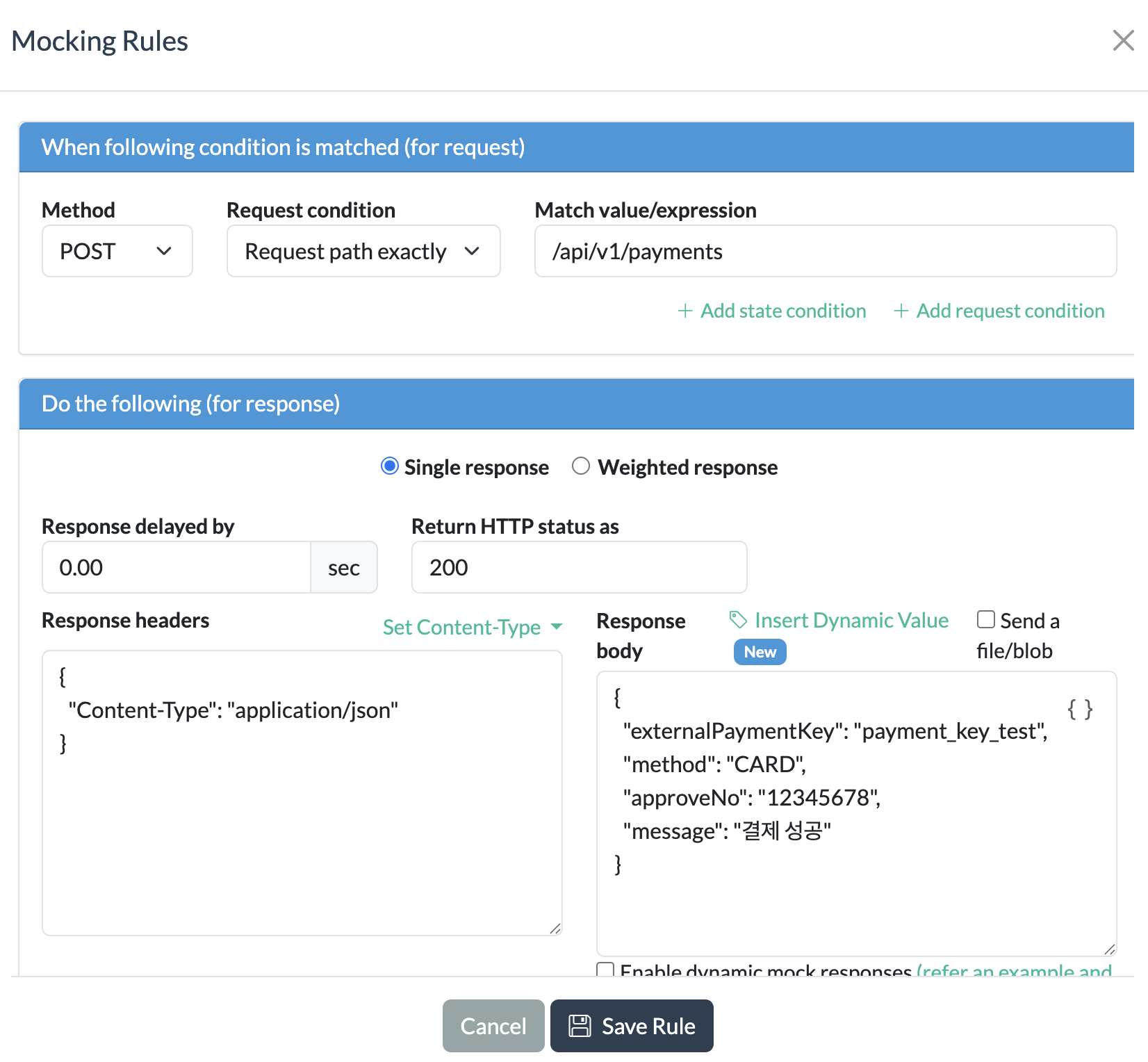Screen dimensions: 1148x1062
Task: Click into the Response delayed by field
Action: point(176,567)
